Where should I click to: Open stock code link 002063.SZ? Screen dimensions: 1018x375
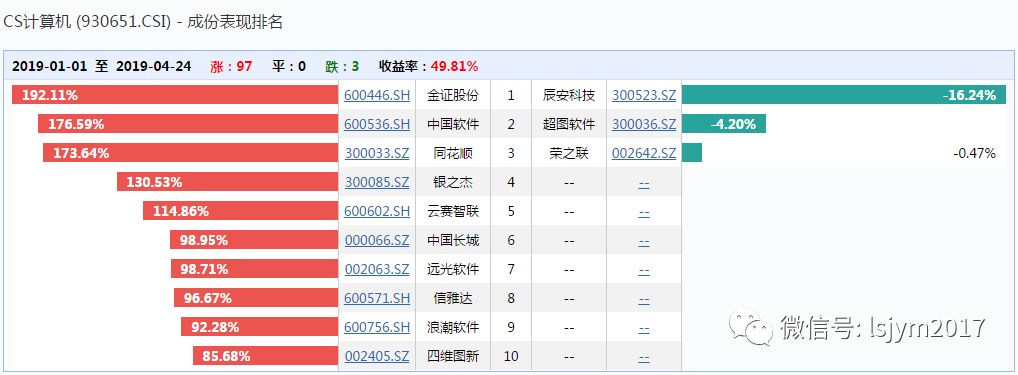377,269
